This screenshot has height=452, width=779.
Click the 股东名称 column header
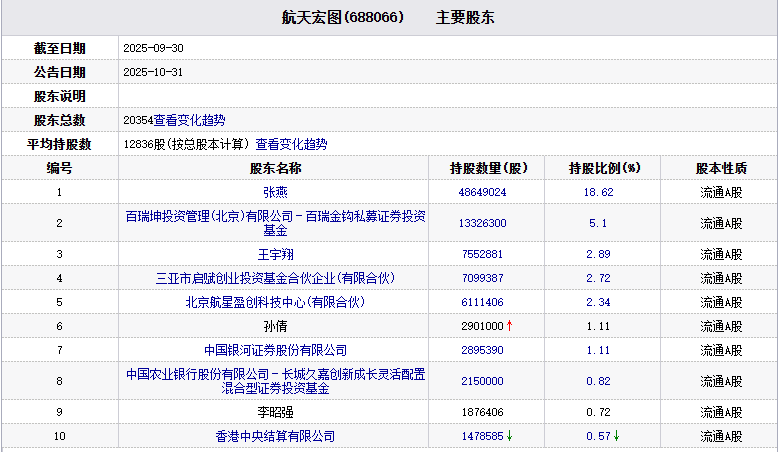pyautogui.click(x=275, y=168)
